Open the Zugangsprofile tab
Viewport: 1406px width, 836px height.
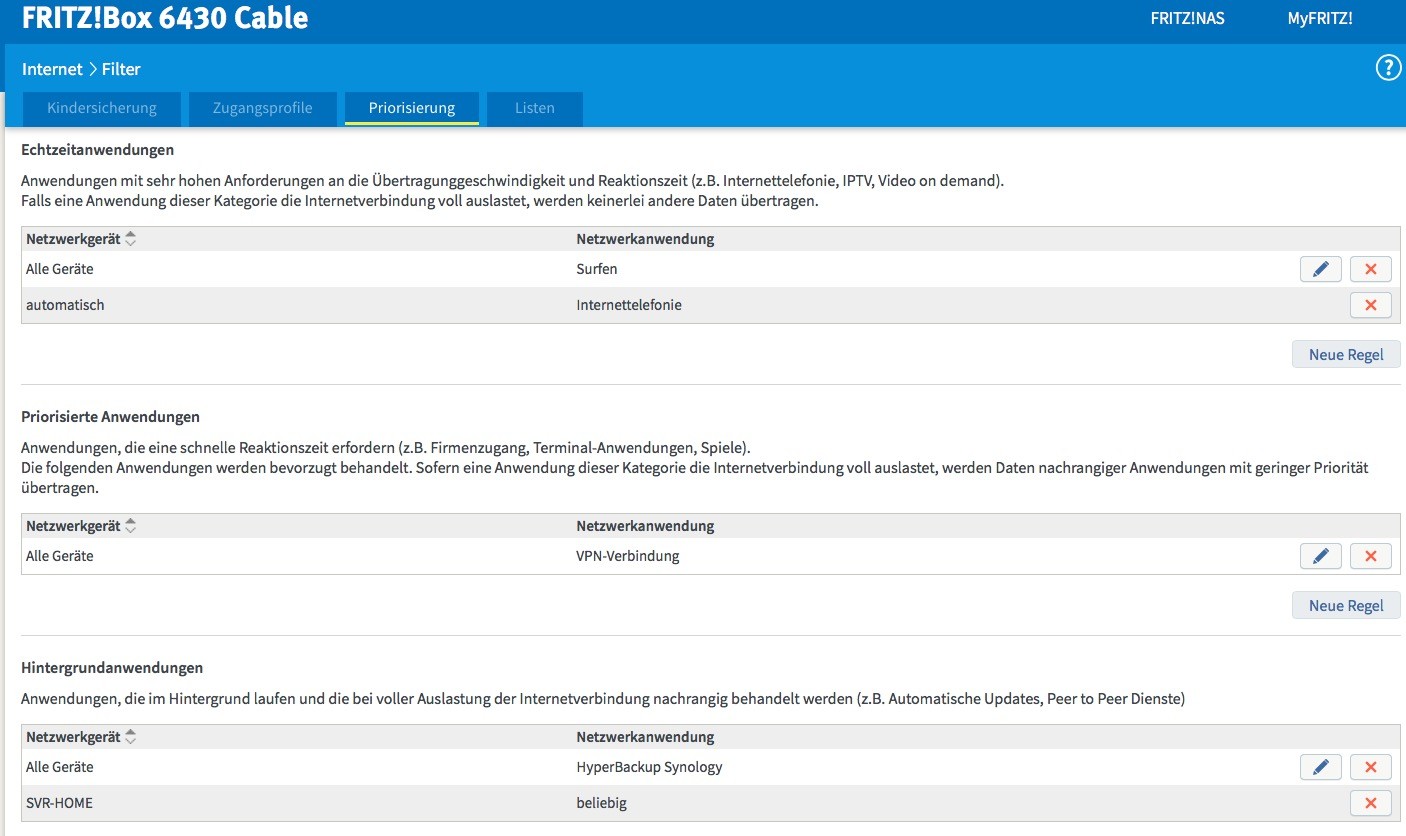263,108
